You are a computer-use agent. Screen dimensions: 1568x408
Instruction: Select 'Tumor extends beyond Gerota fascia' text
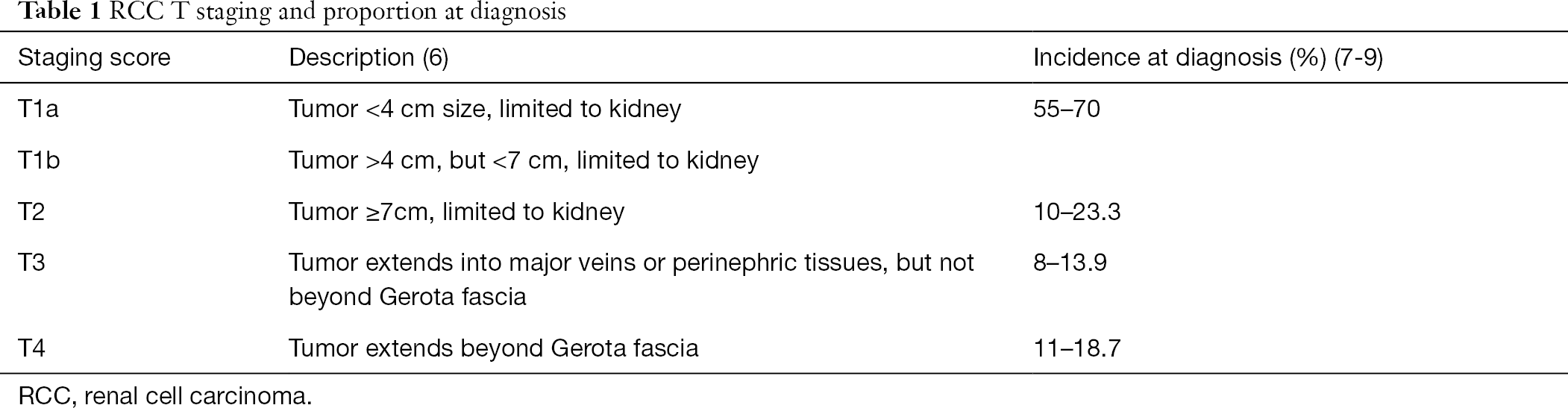coord(493,348)
